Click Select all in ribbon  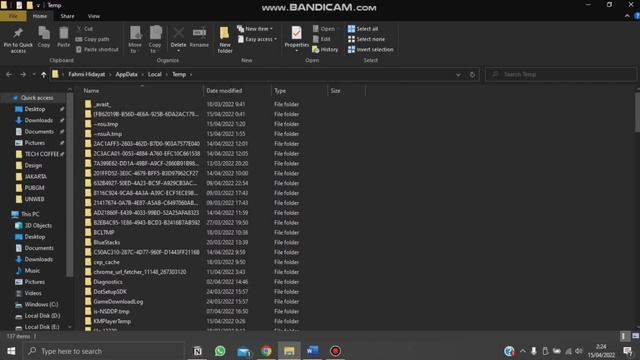pos(363,29)
